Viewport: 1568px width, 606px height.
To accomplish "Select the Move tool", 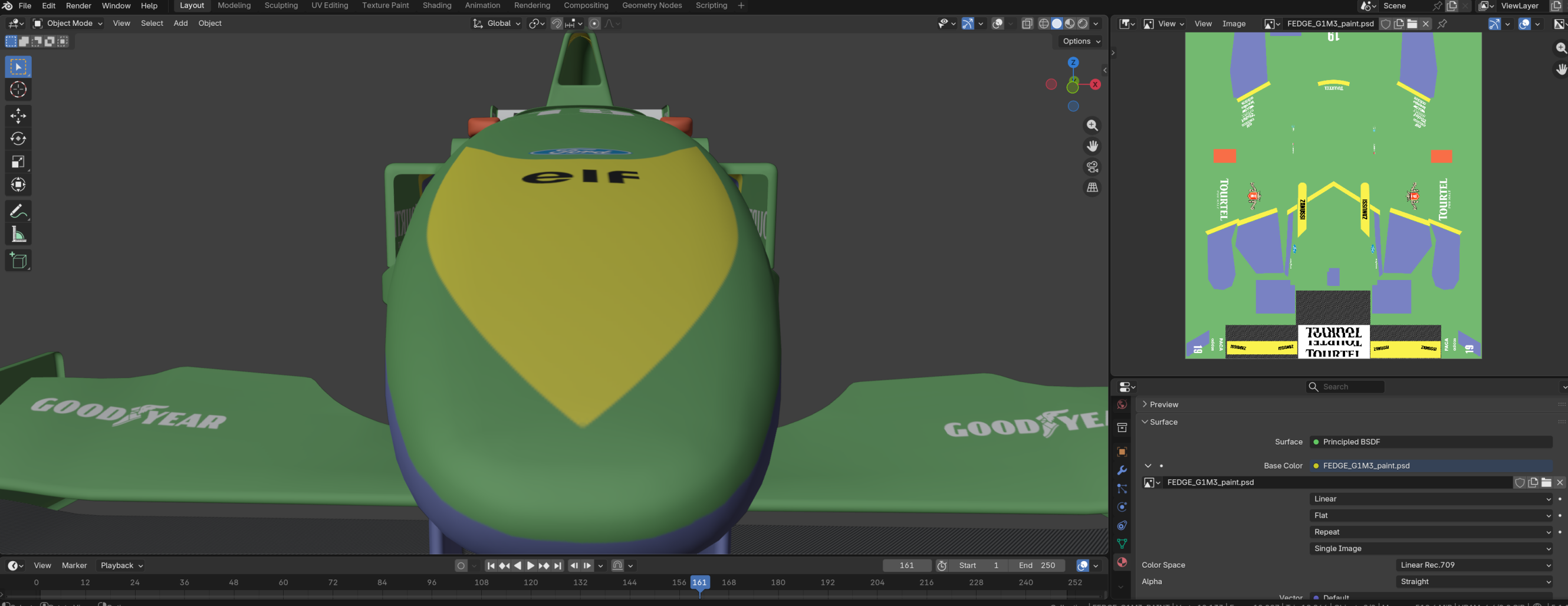I will pyautogui.click(x=18, y=116).
